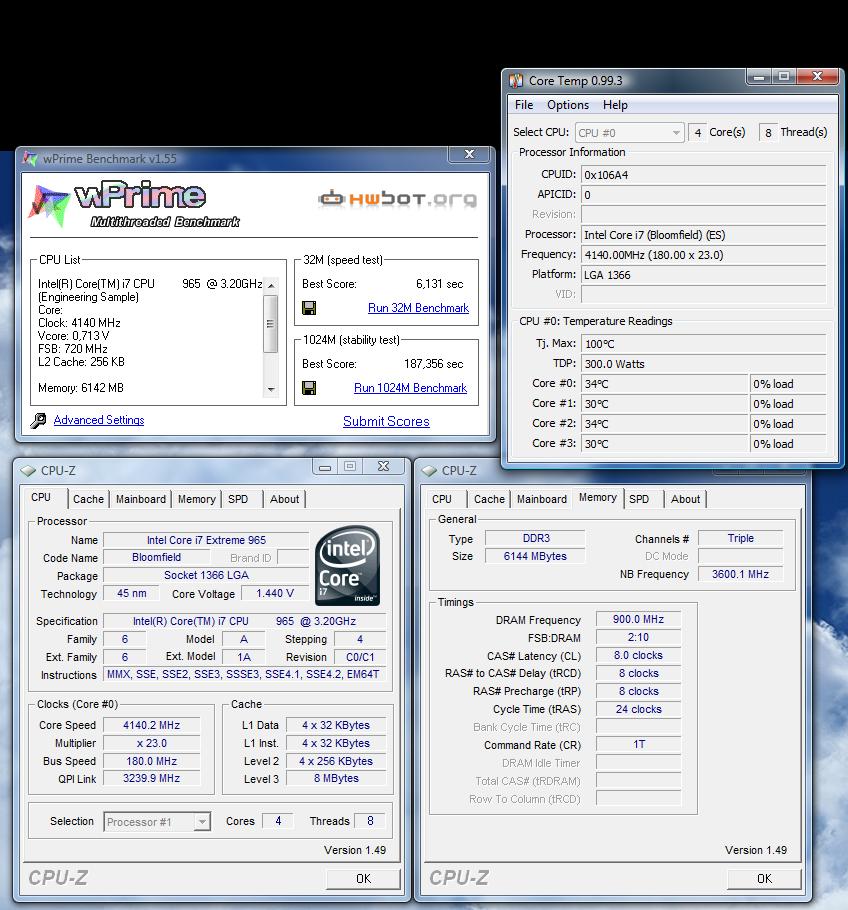
Task: Open the Processor #1 selection dropdown
Action: click(x=157, y=822)
